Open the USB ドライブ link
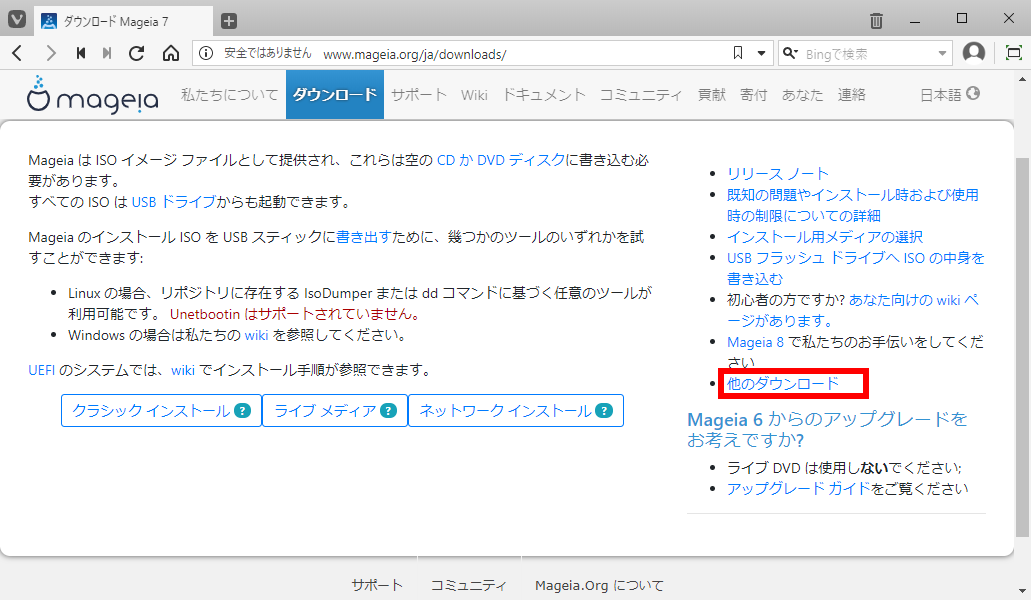This screenshot has height=600, width=1031. coord(174,202)
